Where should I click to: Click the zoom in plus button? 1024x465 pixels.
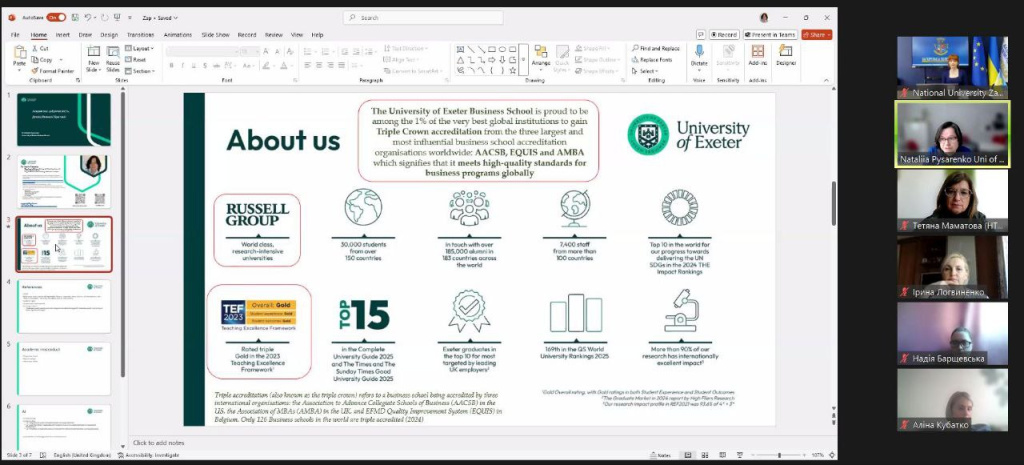tap(805, 455)
